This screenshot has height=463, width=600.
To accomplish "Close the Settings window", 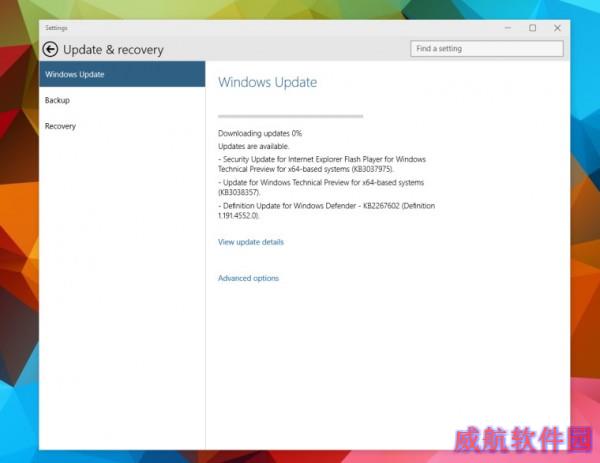I will tap(557, 28).
